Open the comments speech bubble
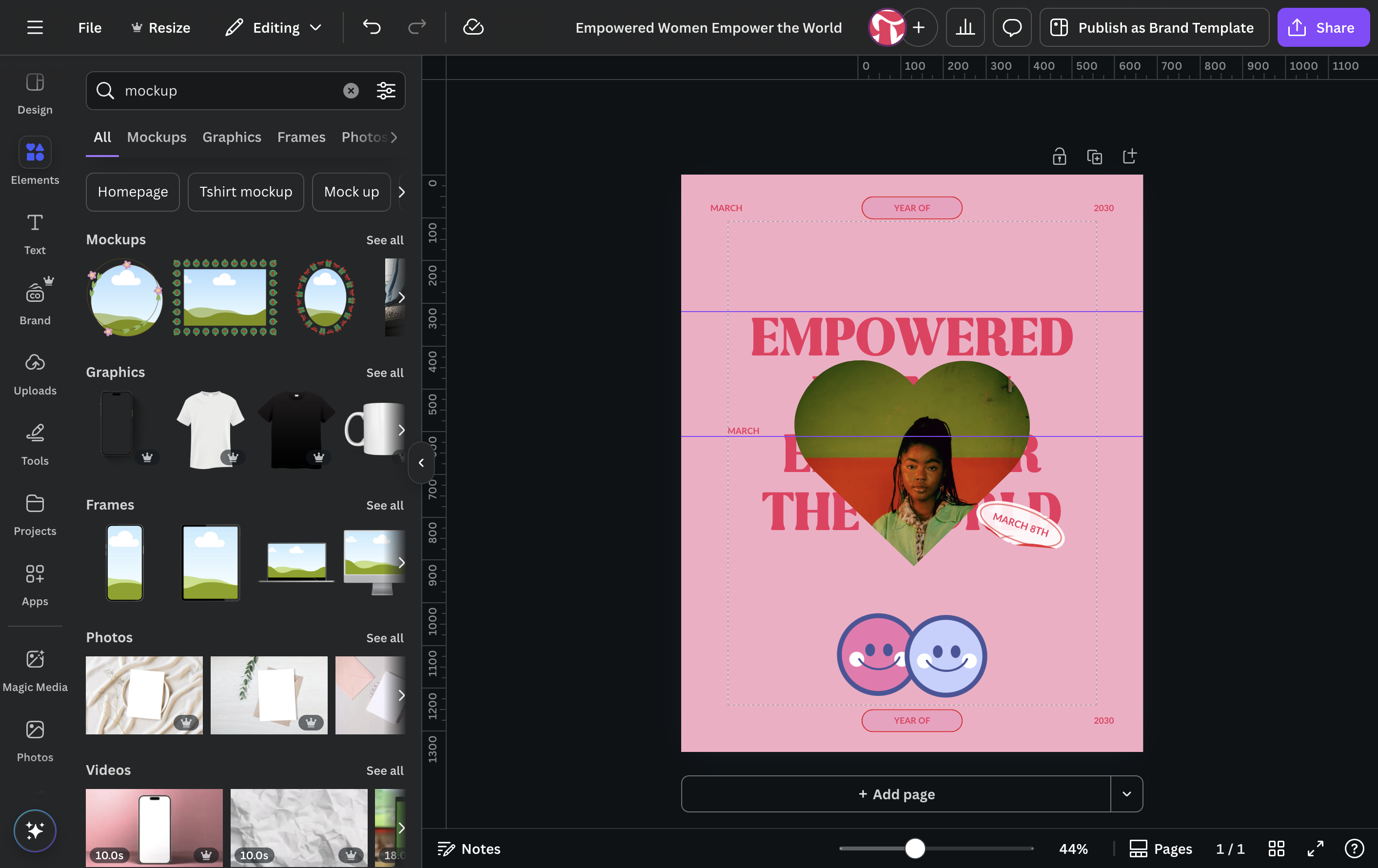The width and height of the screenshot is (1378, 868). coord(1012,27)
